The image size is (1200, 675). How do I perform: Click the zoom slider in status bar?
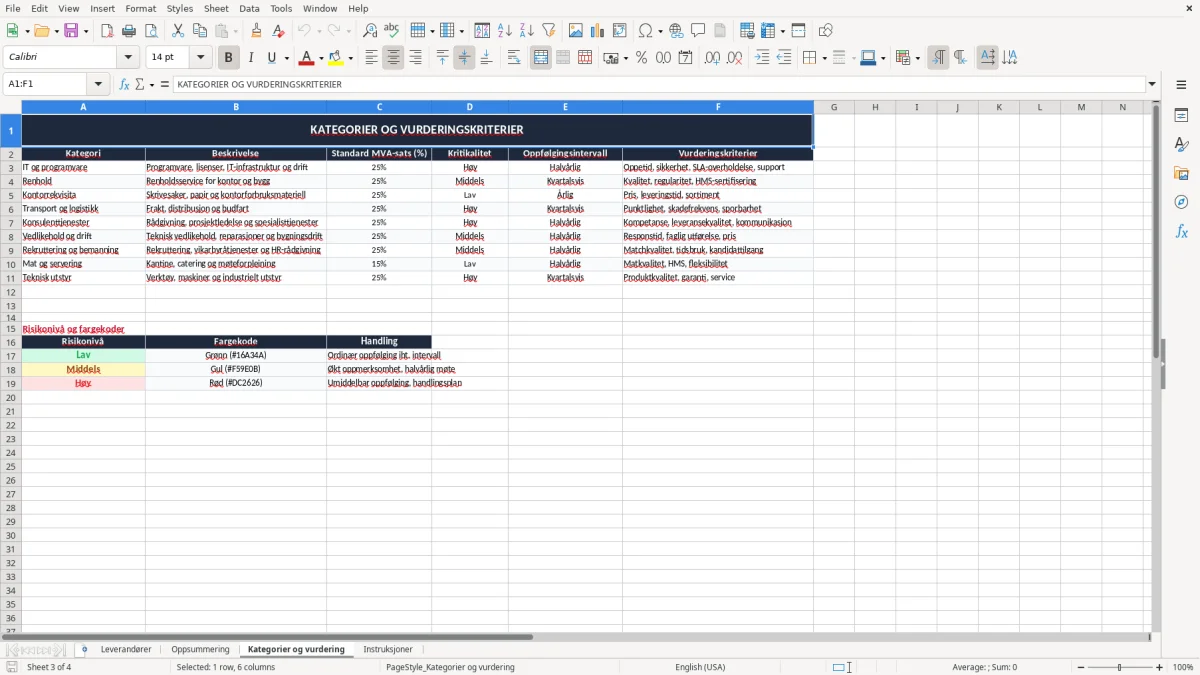1119,667
